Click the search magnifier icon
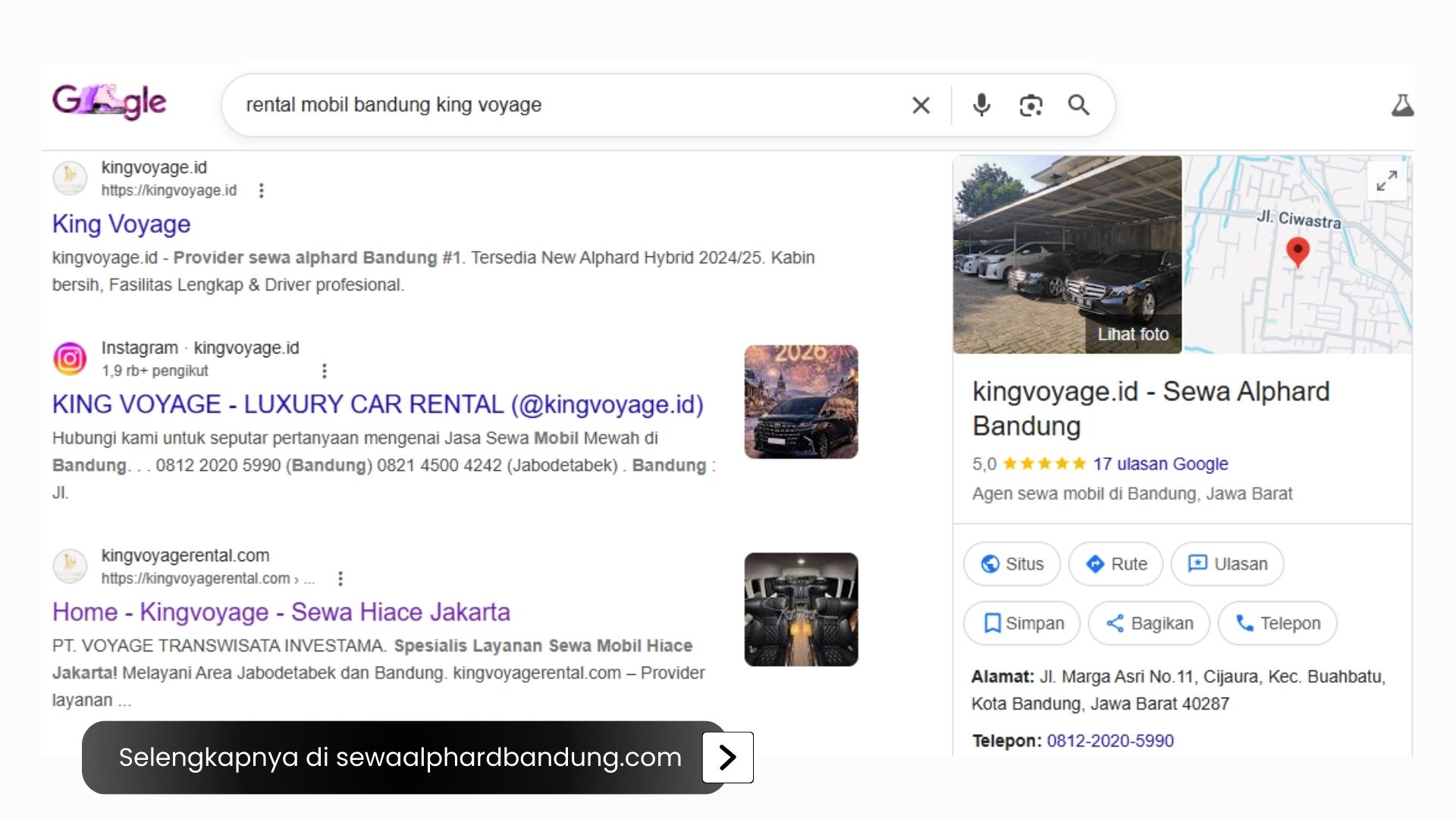 click(1079, 105)
